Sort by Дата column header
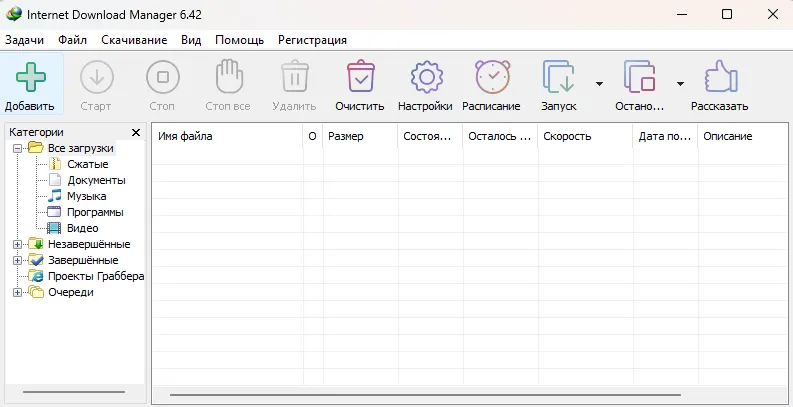 (x=665, y=136)
